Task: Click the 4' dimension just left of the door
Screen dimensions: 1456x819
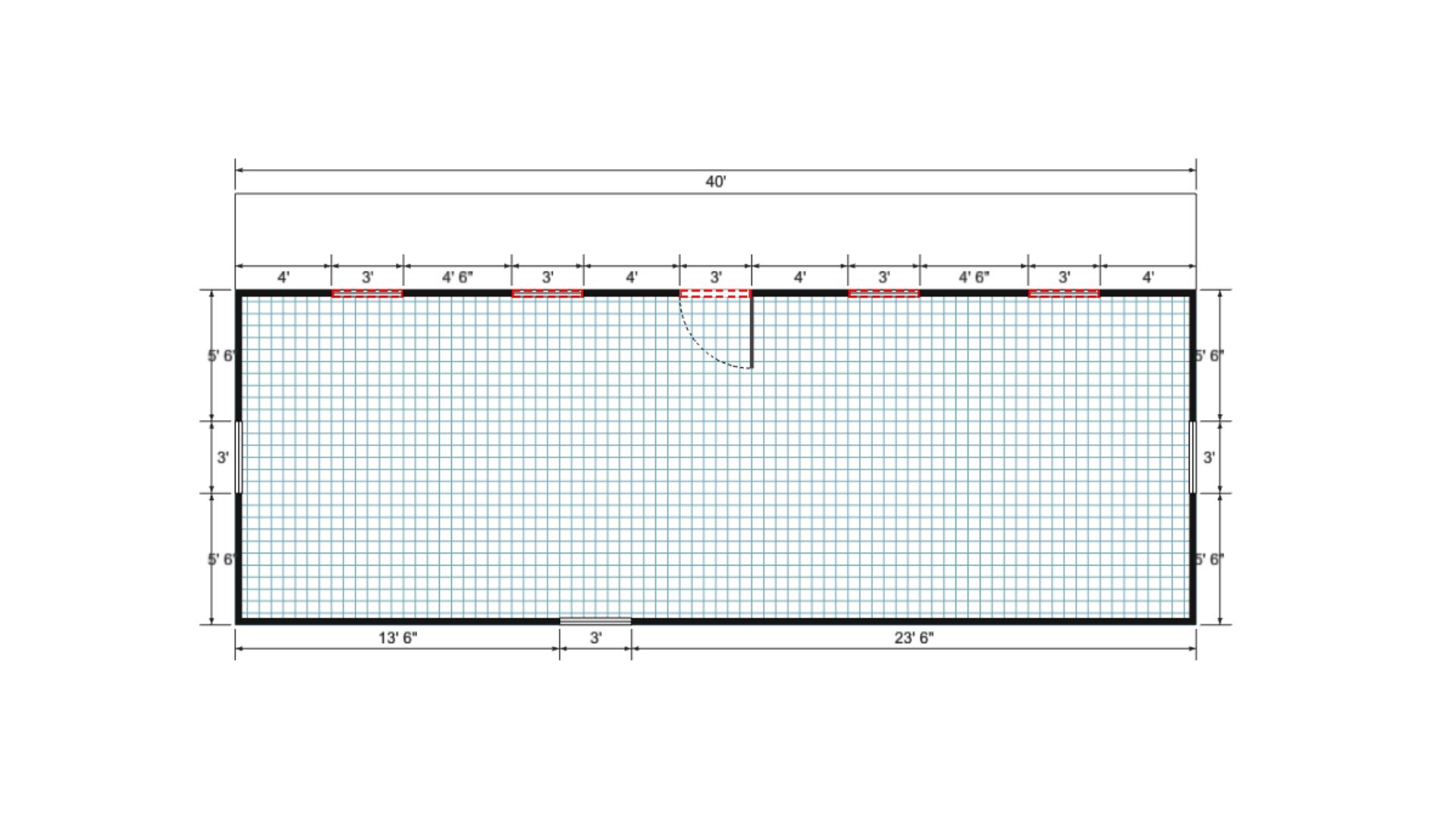Action: (631, 278)
